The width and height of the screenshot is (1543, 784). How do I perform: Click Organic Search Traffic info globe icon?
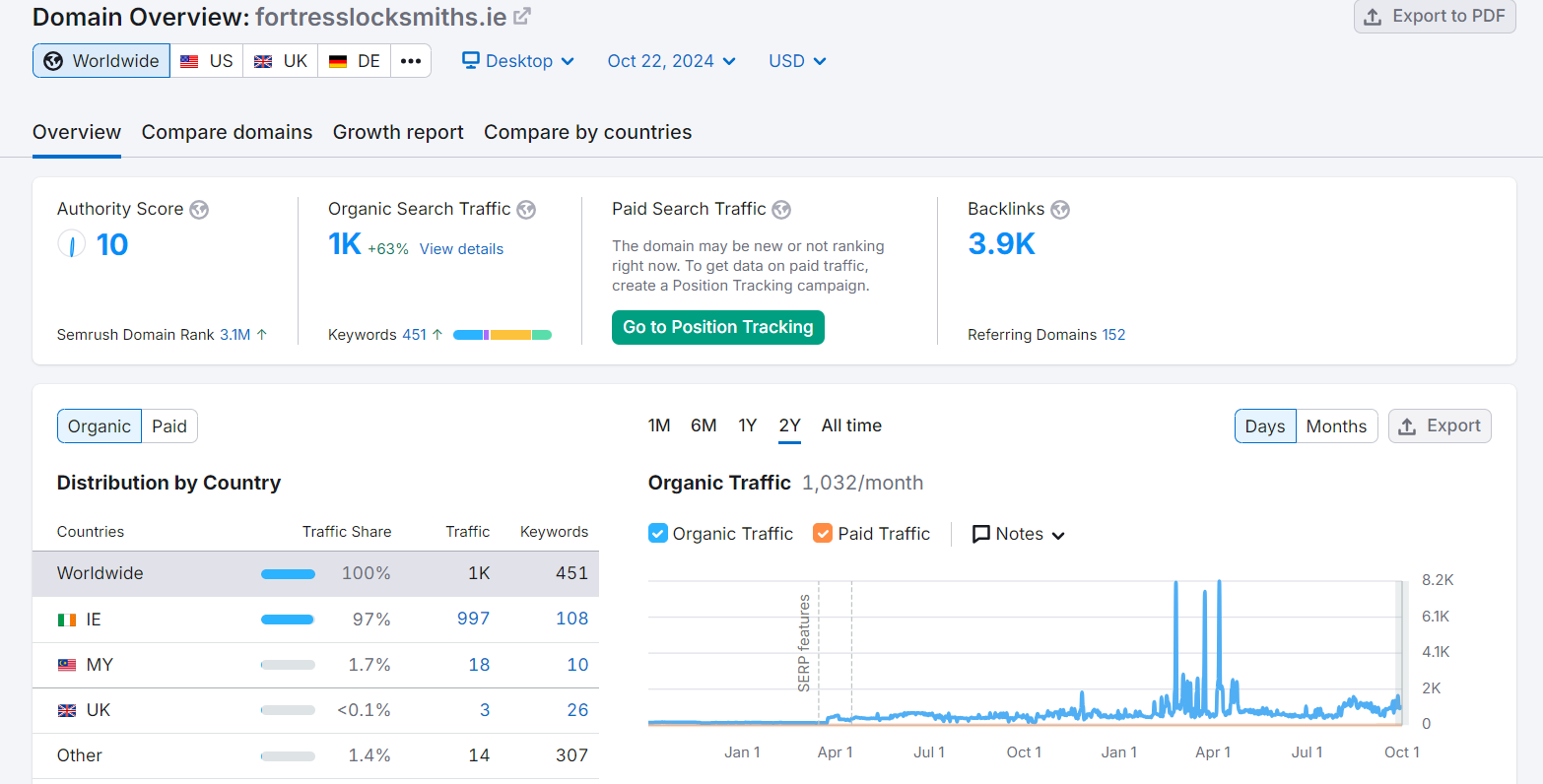coord(526,210)
